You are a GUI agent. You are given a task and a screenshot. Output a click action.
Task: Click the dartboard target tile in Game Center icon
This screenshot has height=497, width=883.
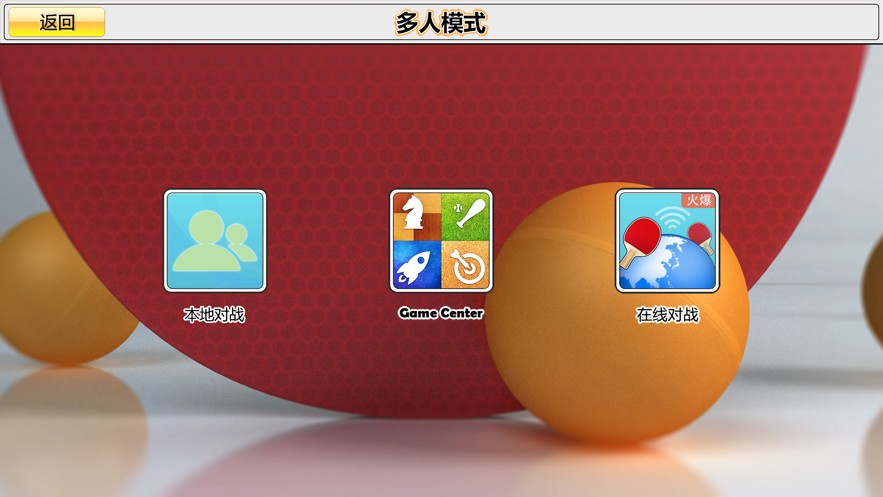(x=465, y=265)
